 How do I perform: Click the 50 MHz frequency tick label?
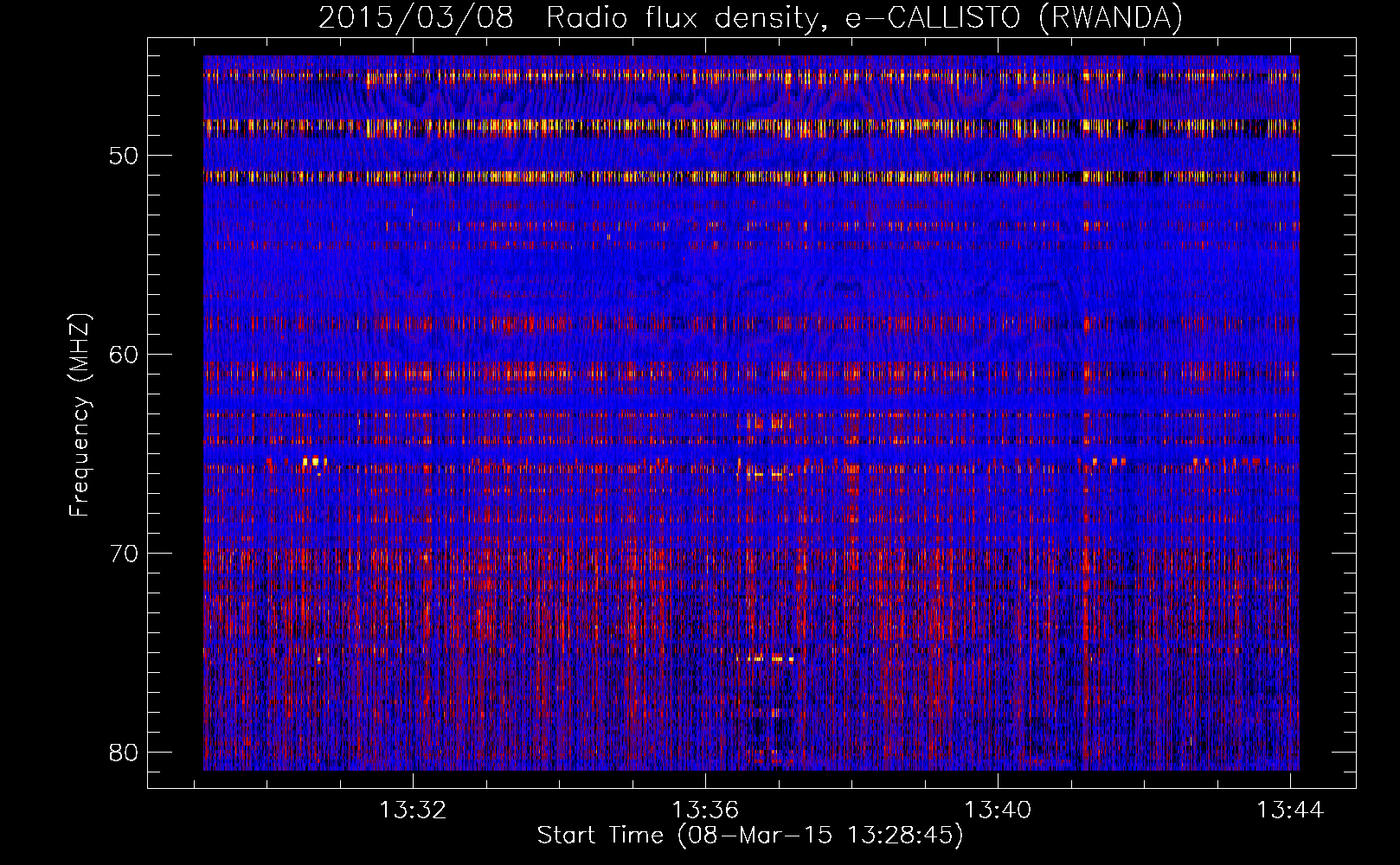click(125, 156)
